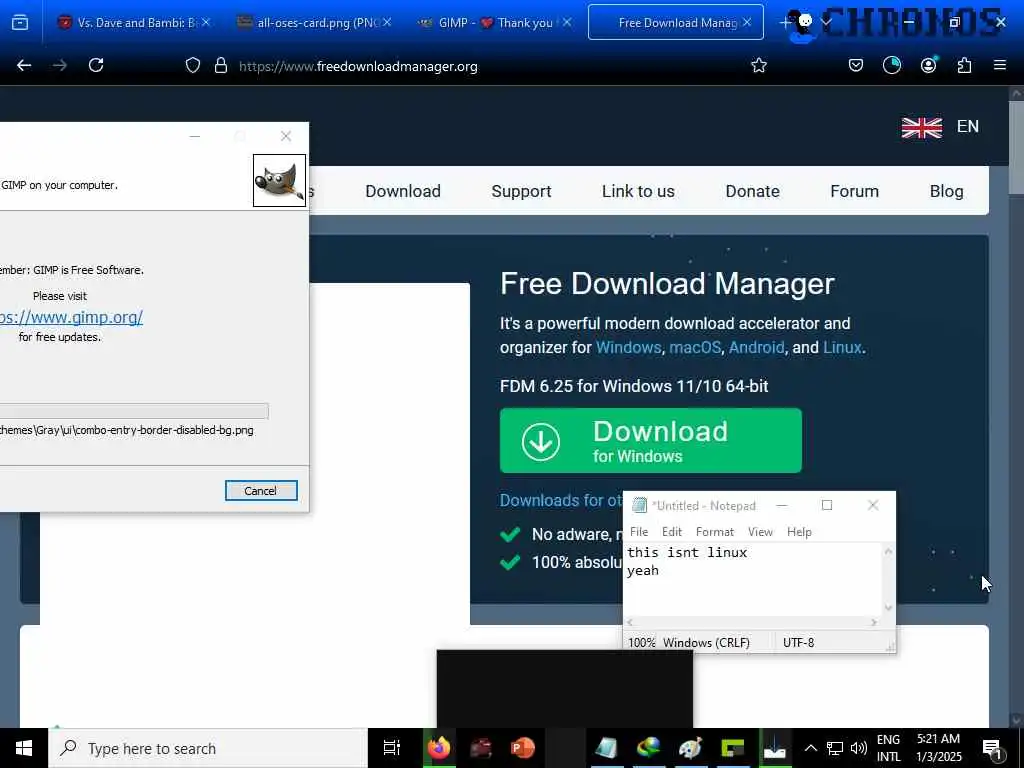1024x768 pixels.
Task: Open the Support nav item
Action: tap(521, 191)
